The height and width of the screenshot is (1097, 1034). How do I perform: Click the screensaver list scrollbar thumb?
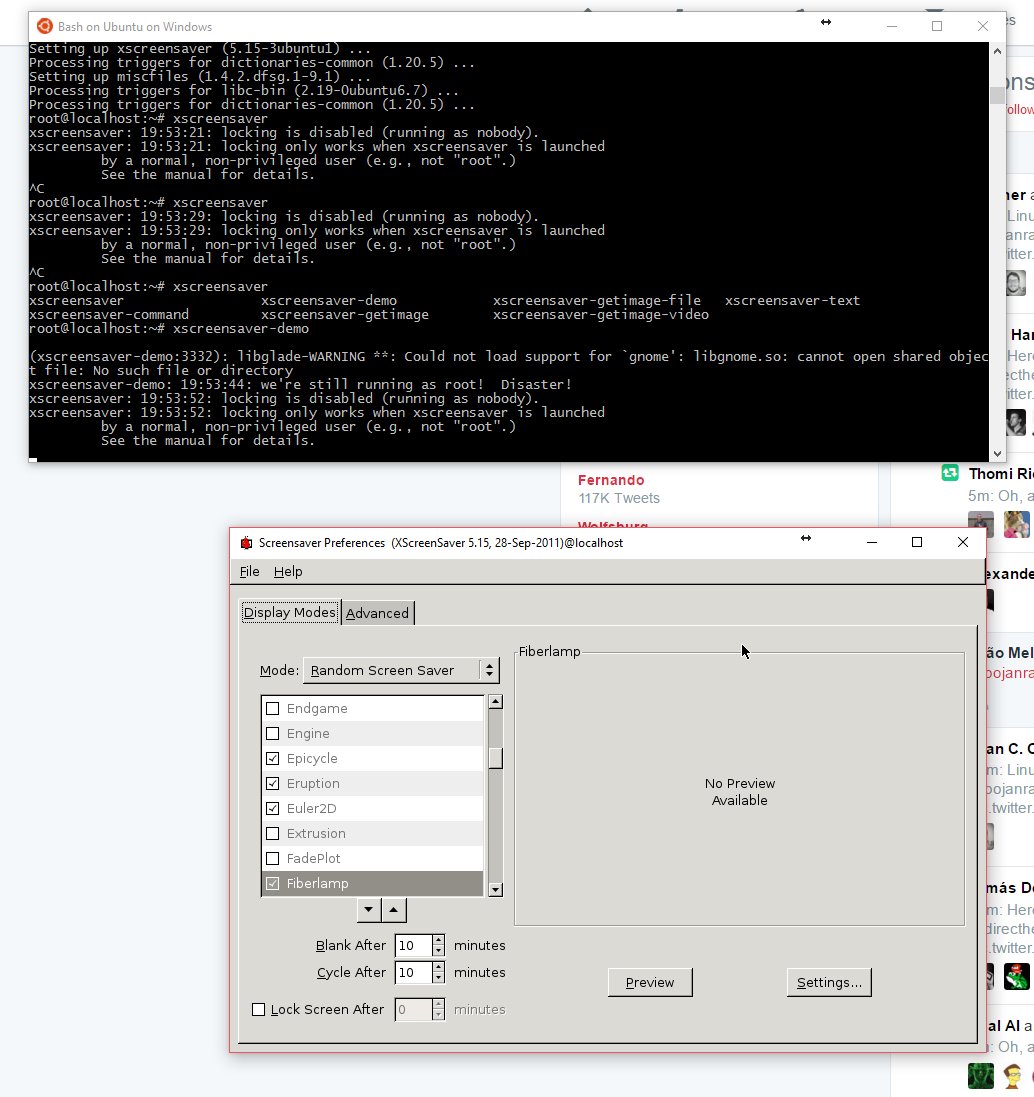click(x=495, y=758)
